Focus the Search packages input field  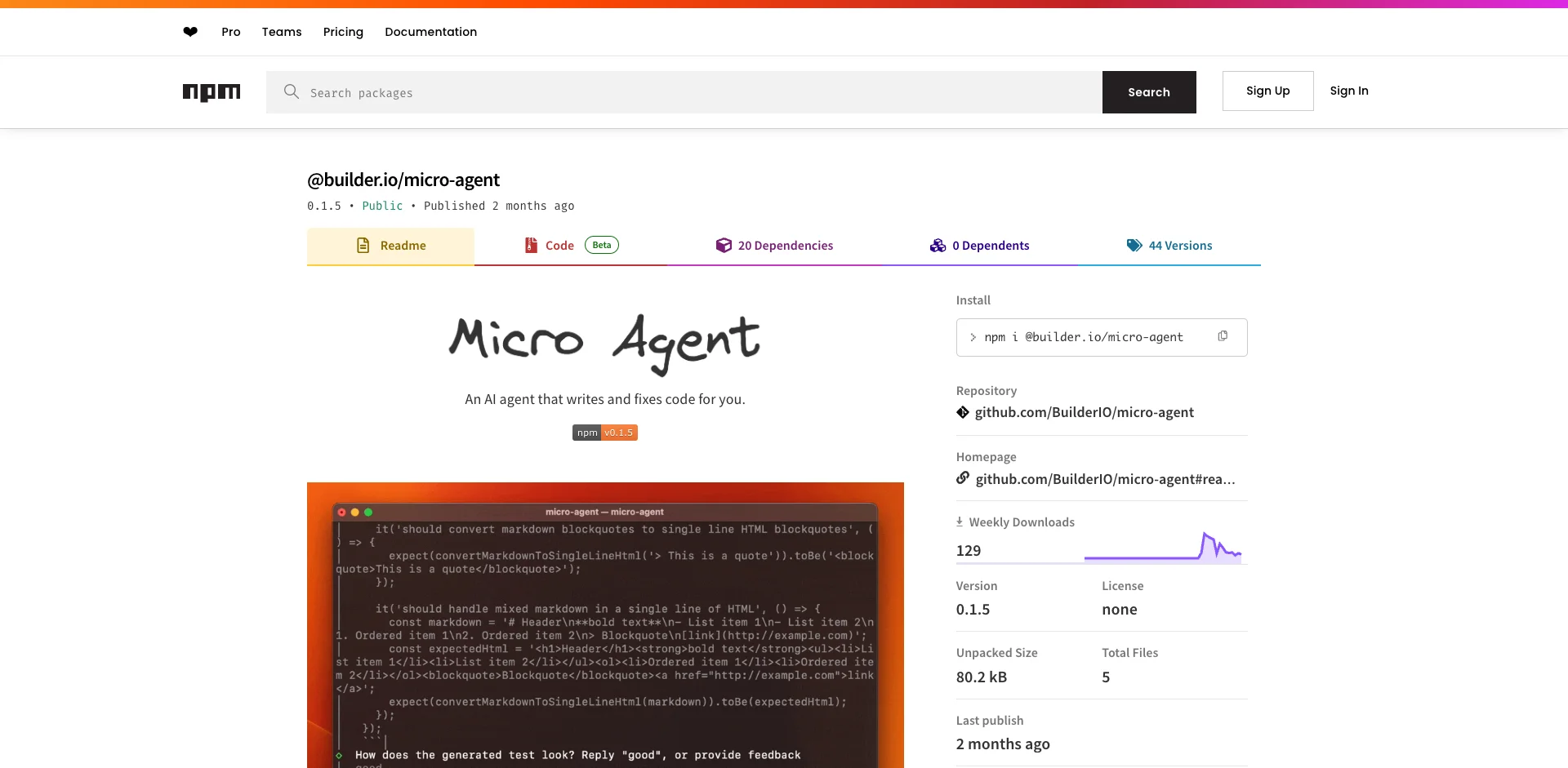coord(684,92)
